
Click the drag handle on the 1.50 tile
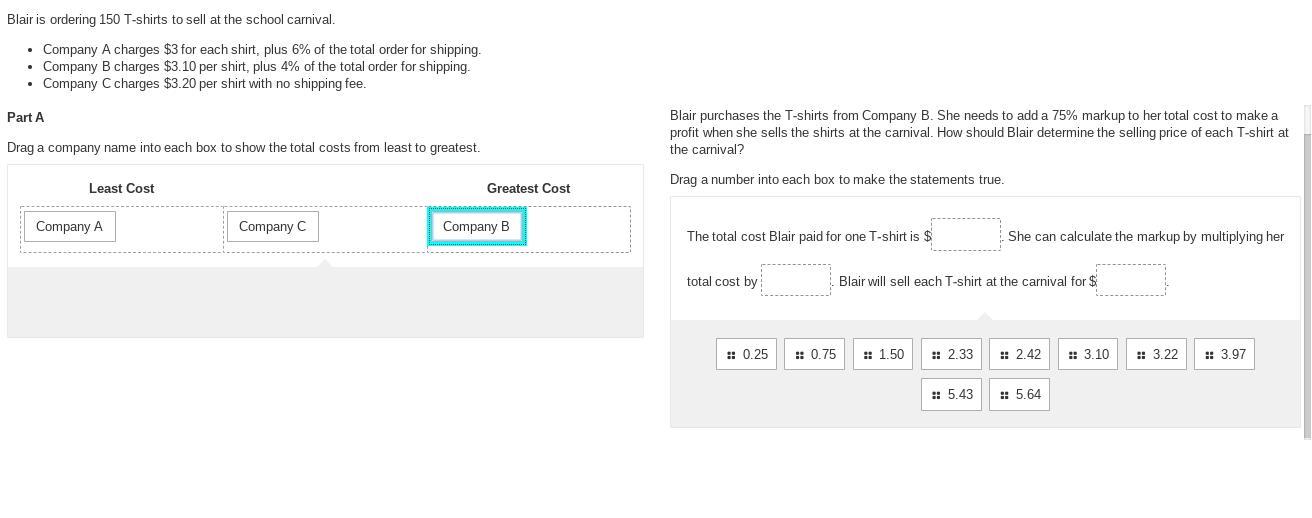(867, 355)
